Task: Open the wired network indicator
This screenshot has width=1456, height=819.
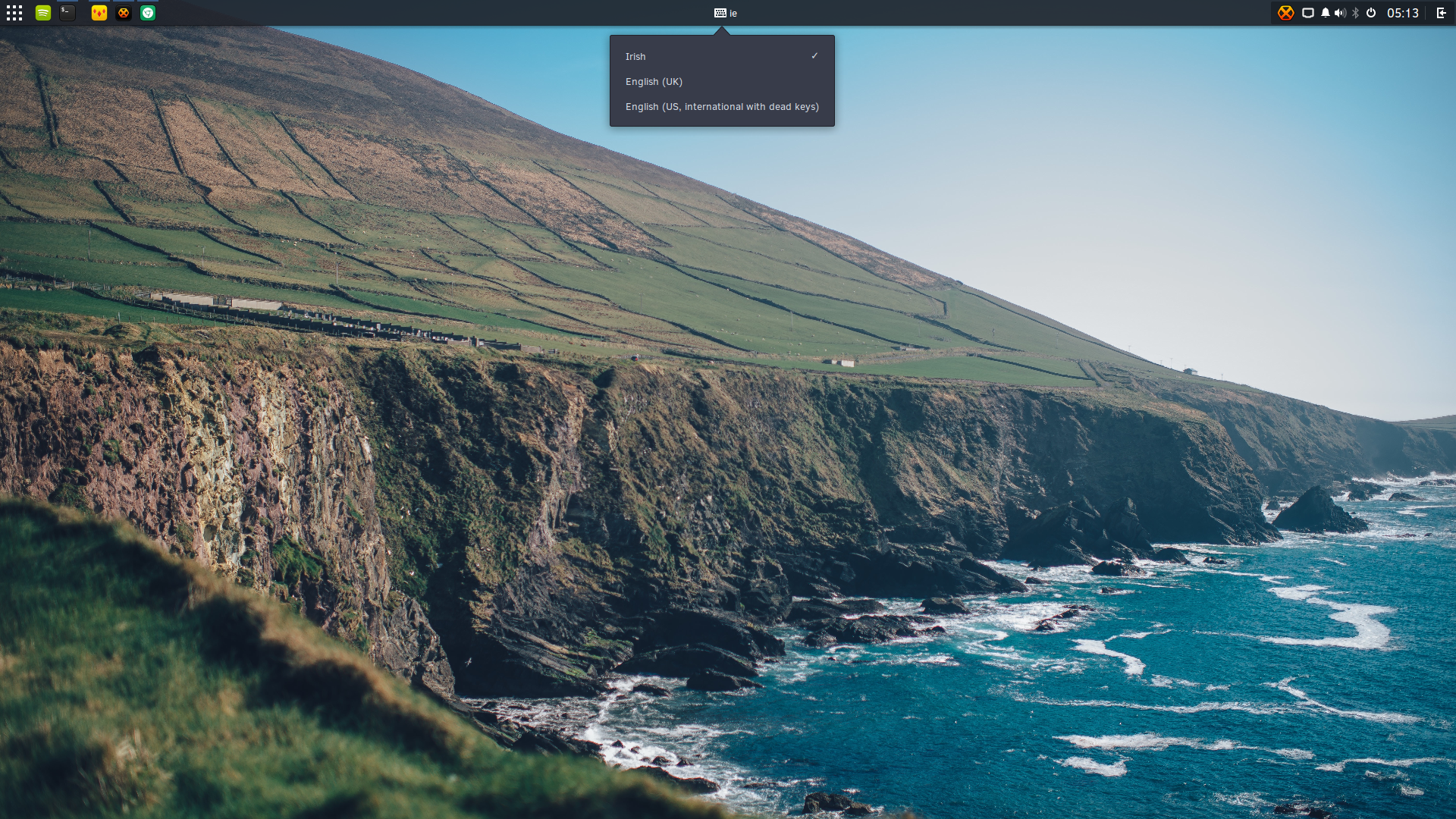Action: click(x=1308, y=13)
